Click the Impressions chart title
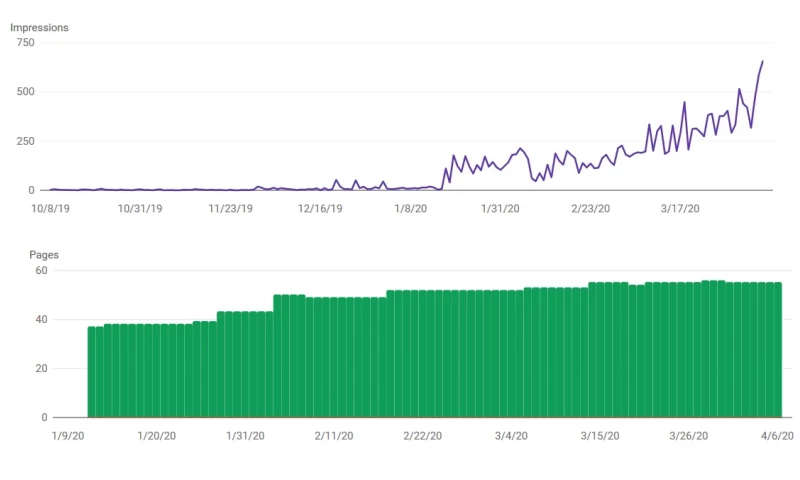Viewport: 800px width, 480px height. 39,27
